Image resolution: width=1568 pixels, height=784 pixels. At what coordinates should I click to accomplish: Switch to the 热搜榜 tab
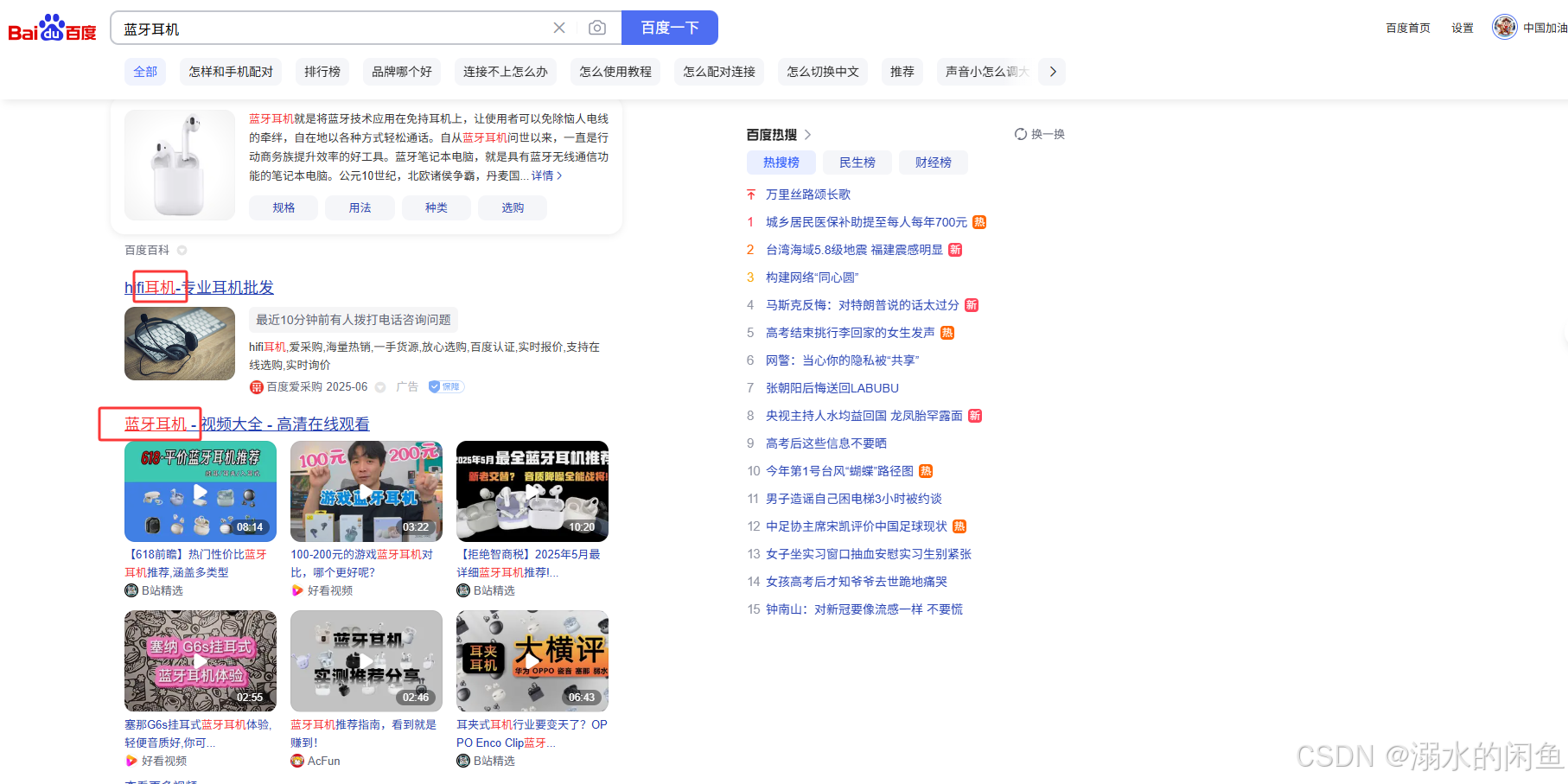781,163
